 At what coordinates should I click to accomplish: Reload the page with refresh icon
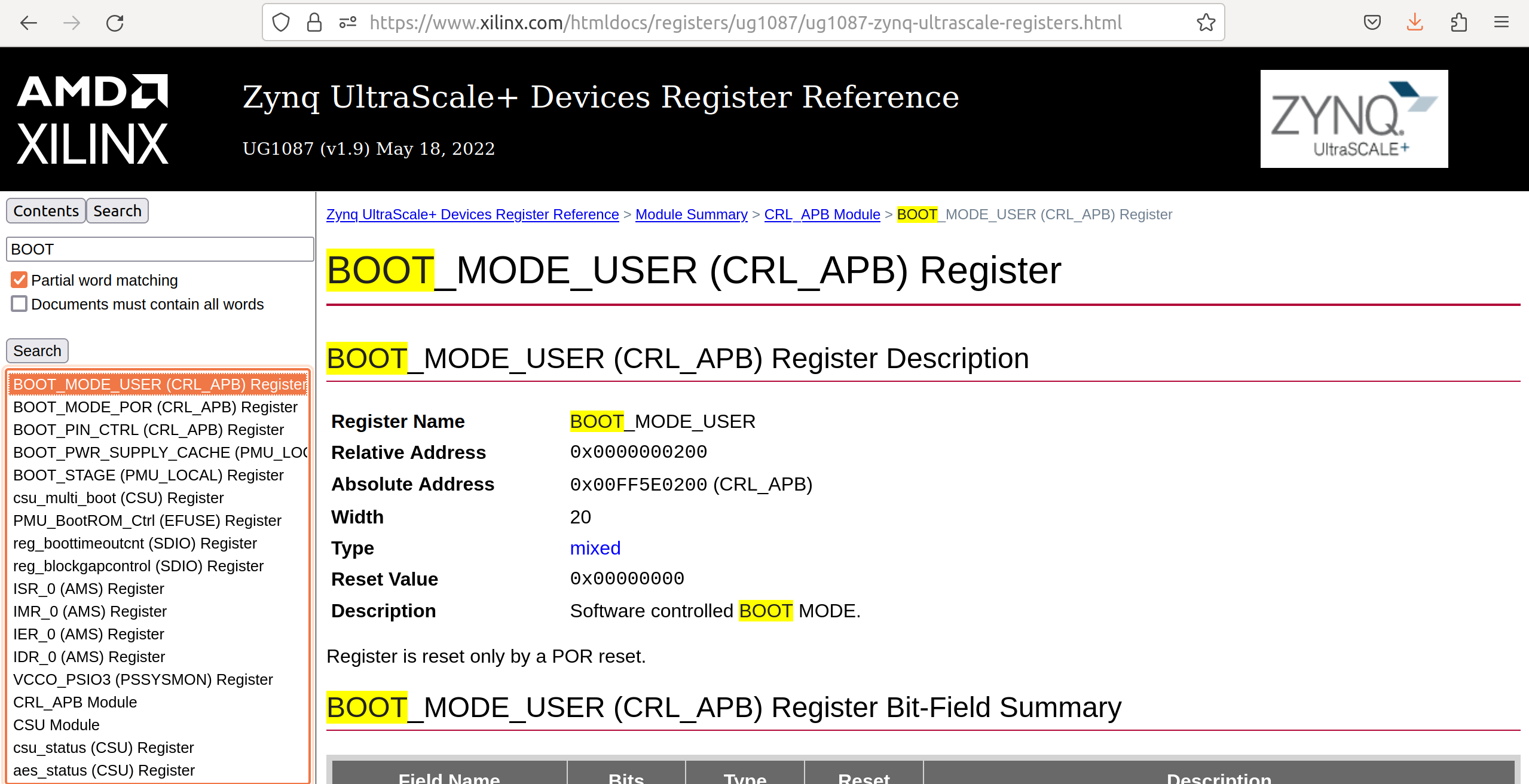click(115, 23)
